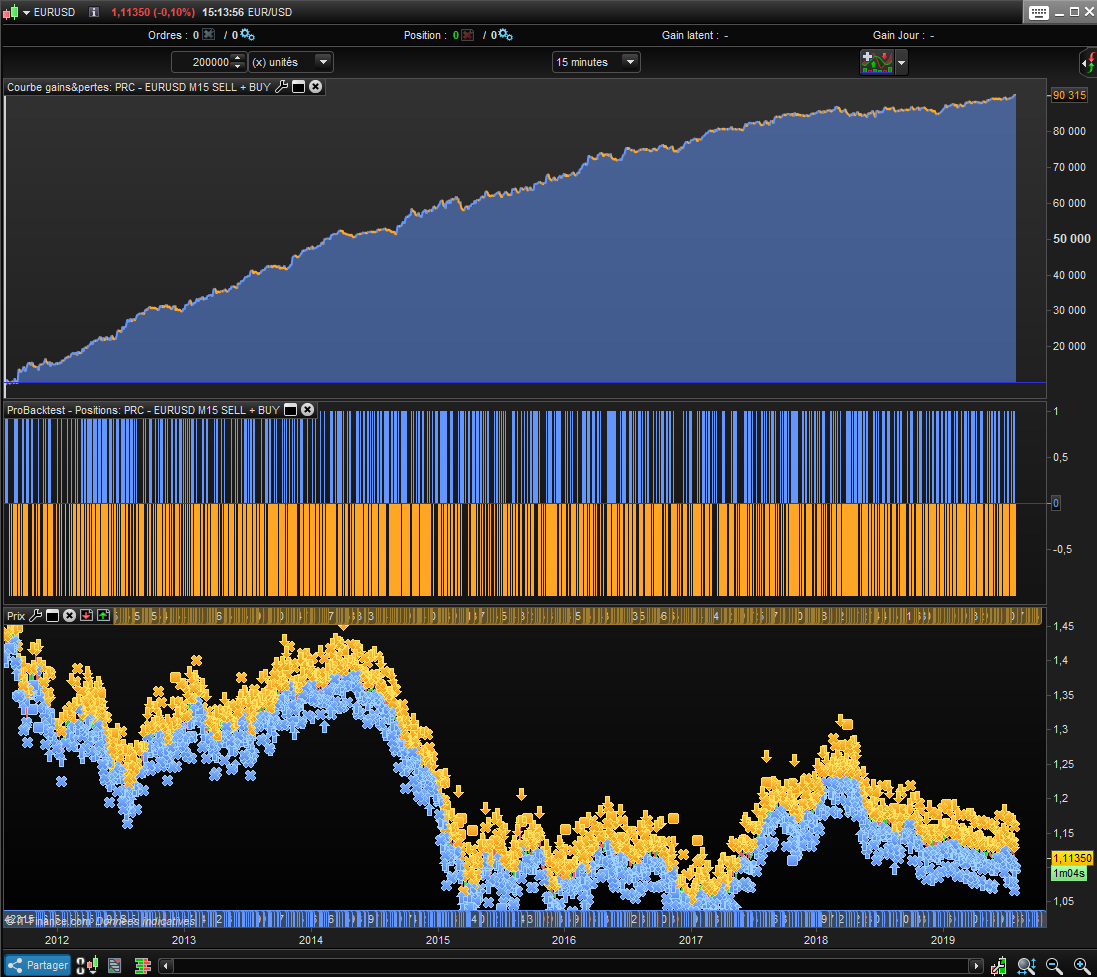Expand the indicator add button dropdown arrow
Screen dimensions: 1097x977
902,63
